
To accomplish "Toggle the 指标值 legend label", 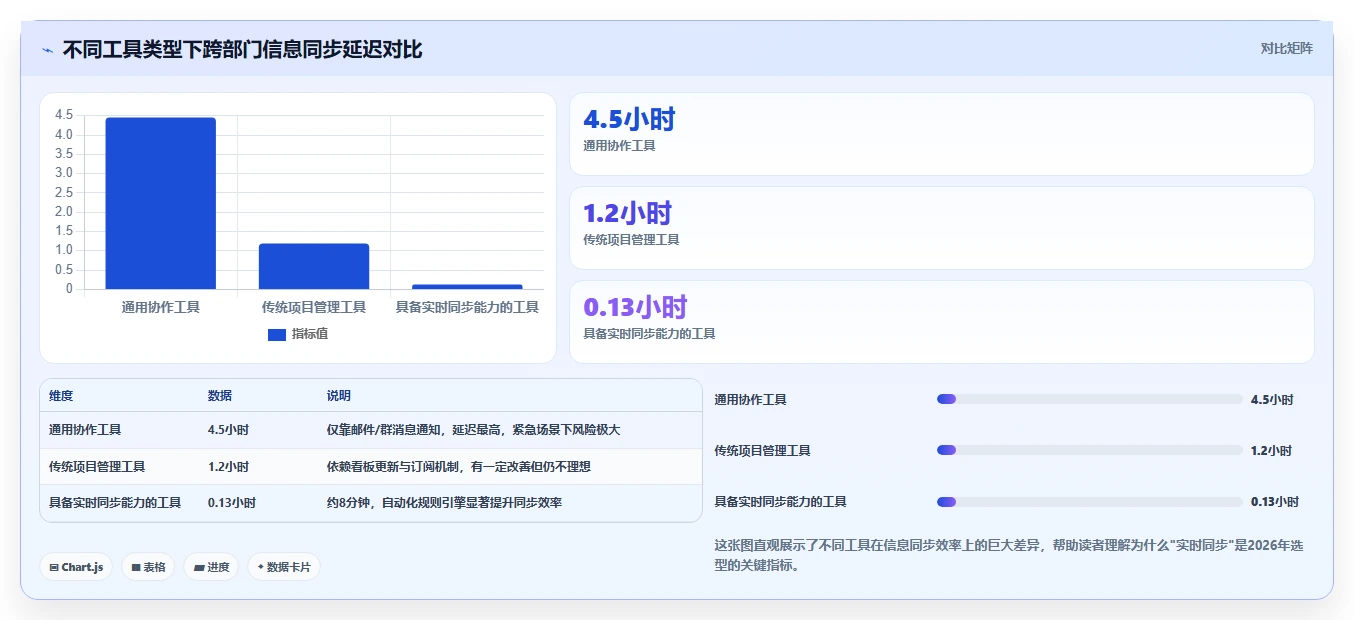I will tap(310, 334).
